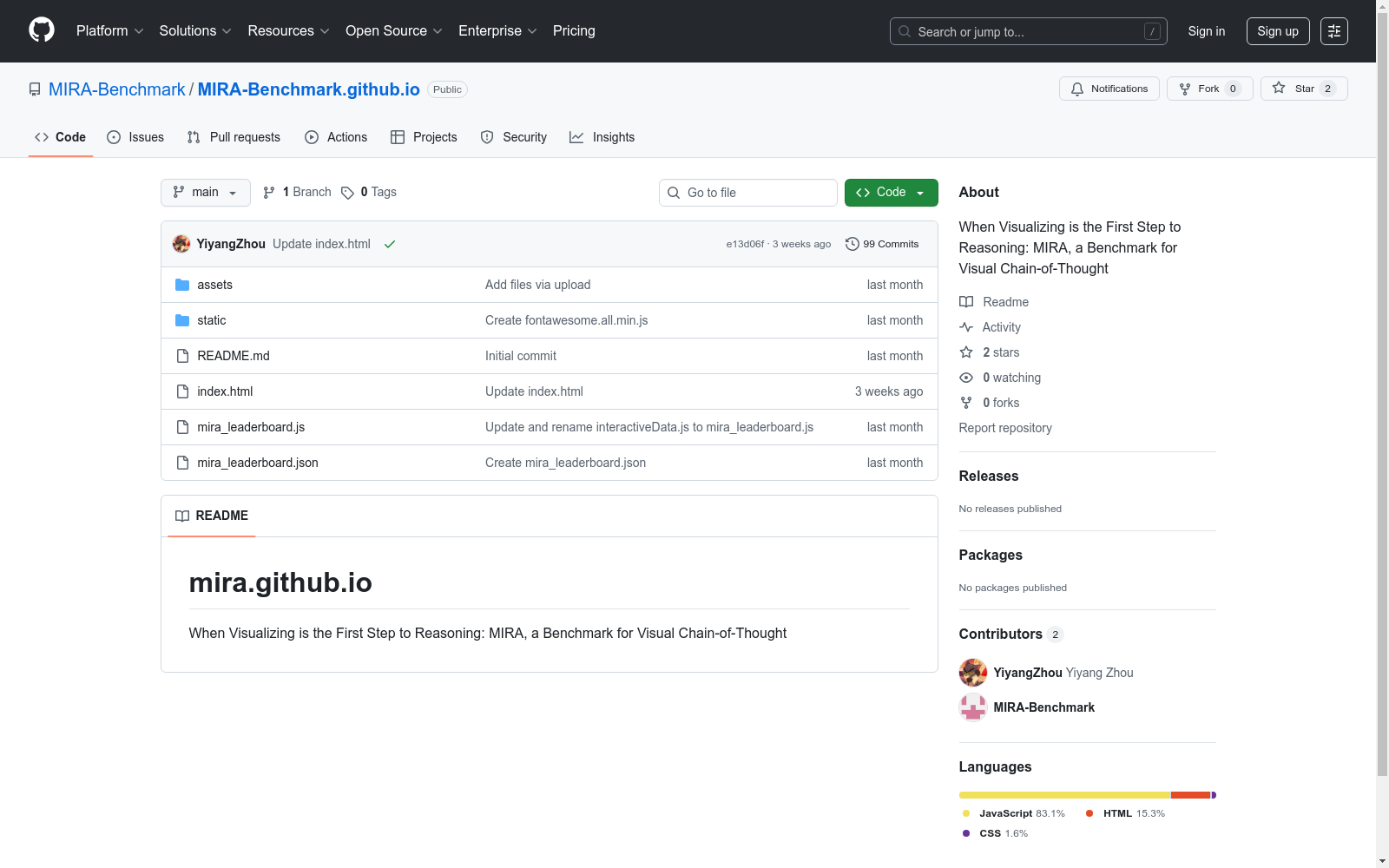Click the yellow JavaScript legend dot
1389x868 pixels.
click(x=966, y=813)
